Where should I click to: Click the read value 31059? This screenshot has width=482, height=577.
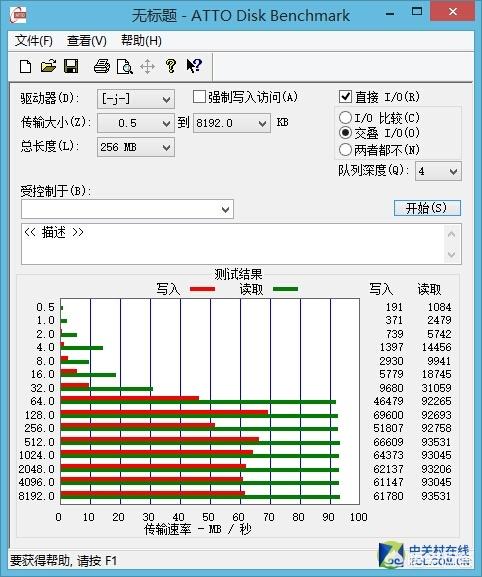(436, 388)
